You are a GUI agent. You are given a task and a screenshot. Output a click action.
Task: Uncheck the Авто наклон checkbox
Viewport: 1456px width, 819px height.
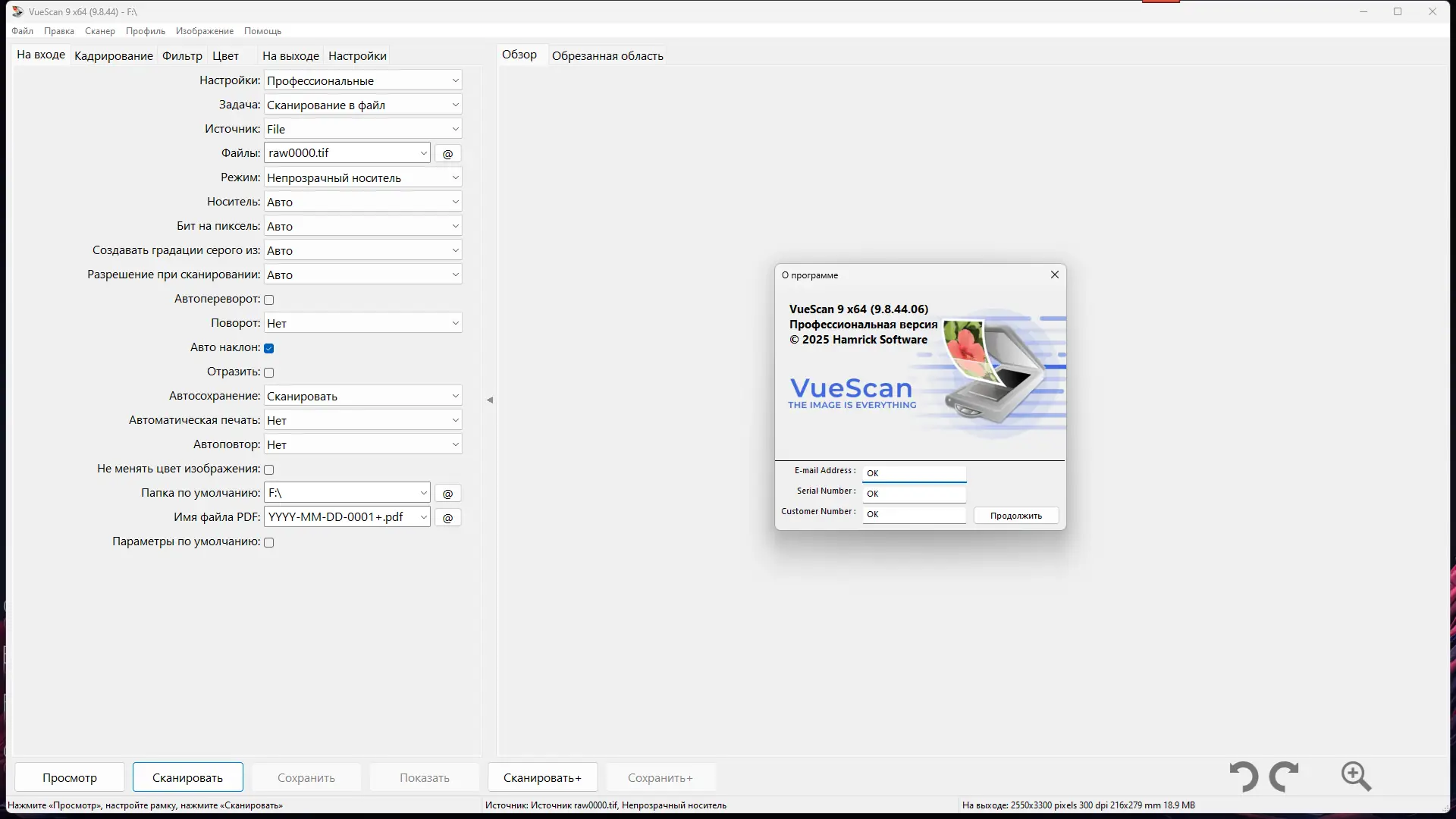269,348
